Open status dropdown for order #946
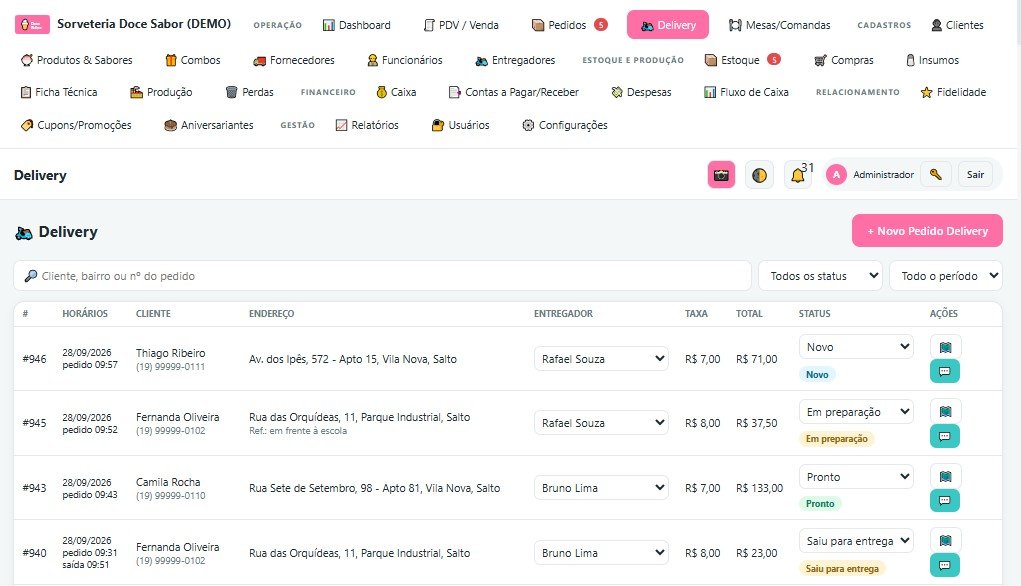Viewport: 1021px width, 586px height. 856,347
